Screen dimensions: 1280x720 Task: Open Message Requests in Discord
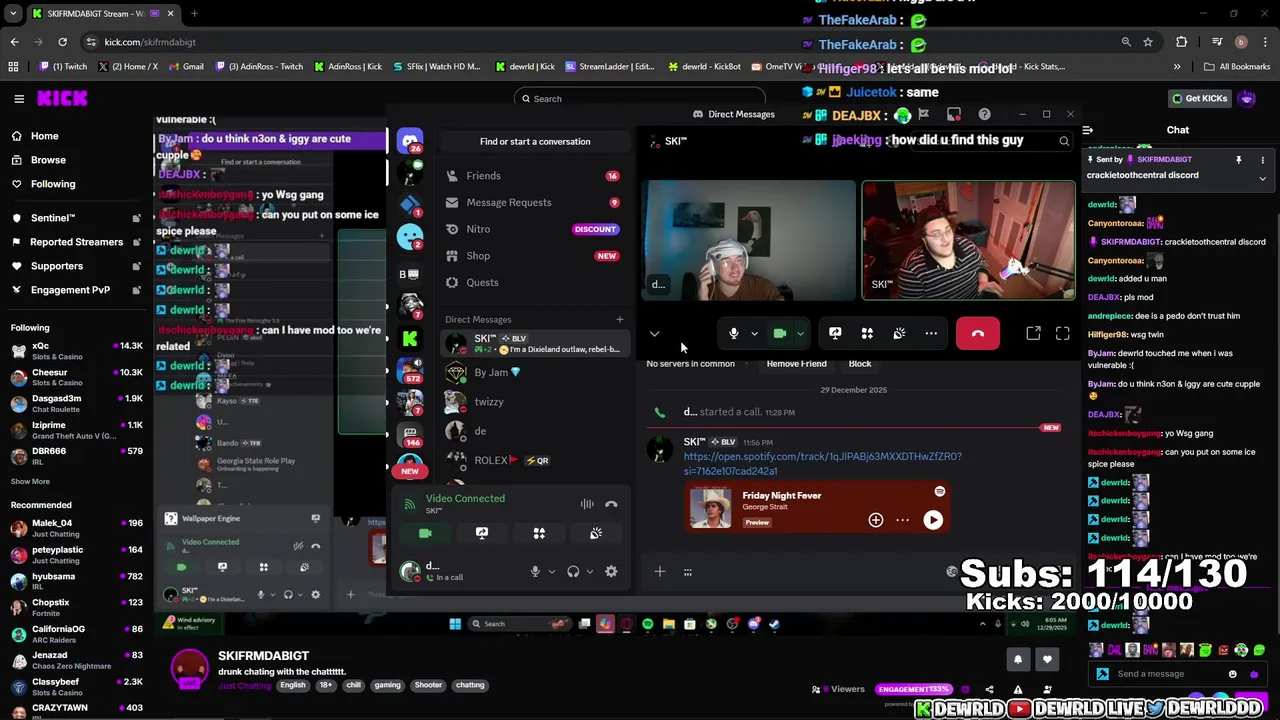pyautogui.click(x=535, y=202)
